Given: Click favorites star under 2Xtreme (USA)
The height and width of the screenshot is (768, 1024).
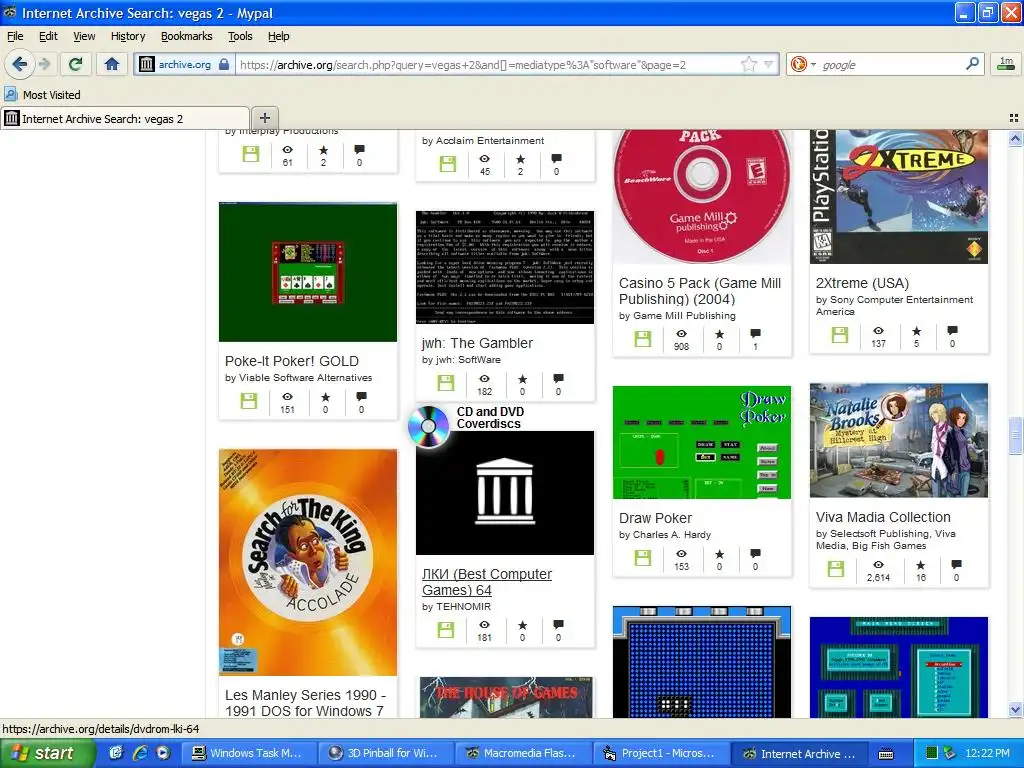Looking at the screenshot, I should 917,331.
